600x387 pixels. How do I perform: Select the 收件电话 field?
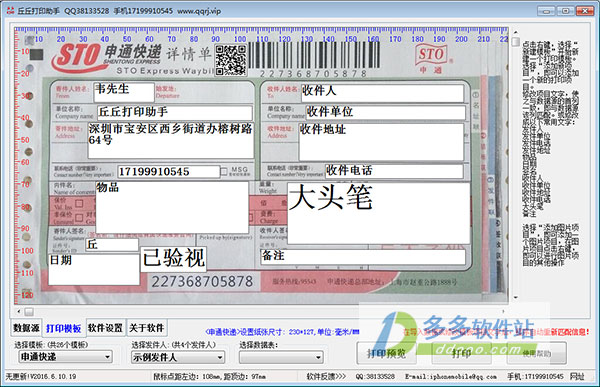point(394,171)
